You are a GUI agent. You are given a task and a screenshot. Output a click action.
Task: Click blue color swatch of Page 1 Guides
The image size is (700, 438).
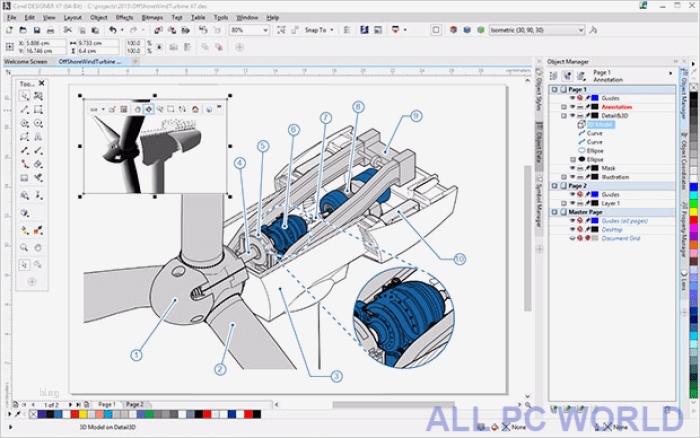595,98
